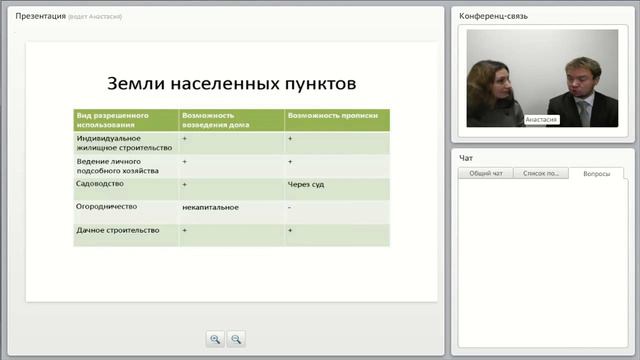
Task: Click the Анастасия name label on video
Action: (x=541, y=120)
